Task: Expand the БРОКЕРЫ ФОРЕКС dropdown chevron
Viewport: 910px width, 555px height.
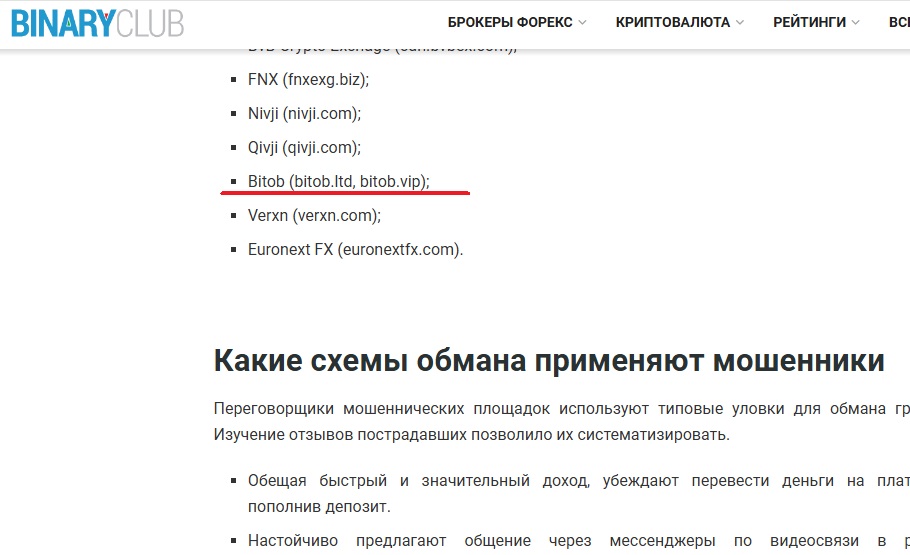Action: tap(582, 23)
